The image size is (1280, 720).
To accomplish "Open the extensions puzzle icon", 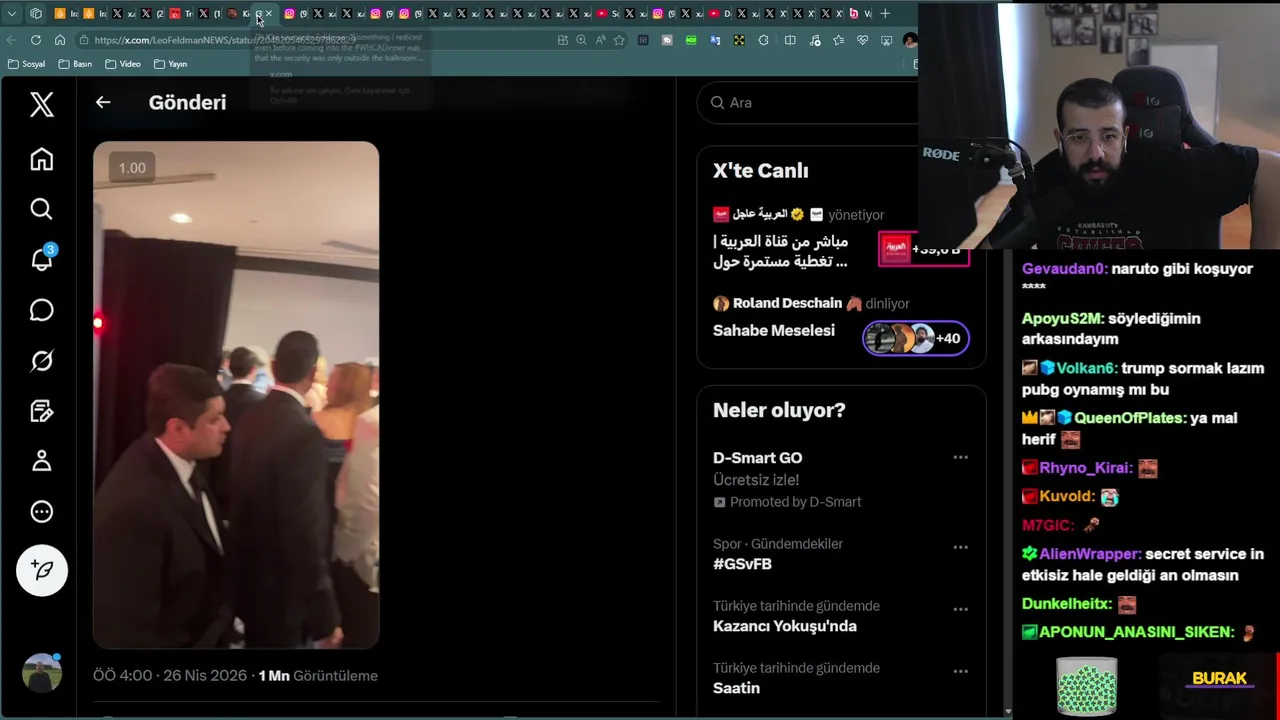I will (x=764, y=40).
